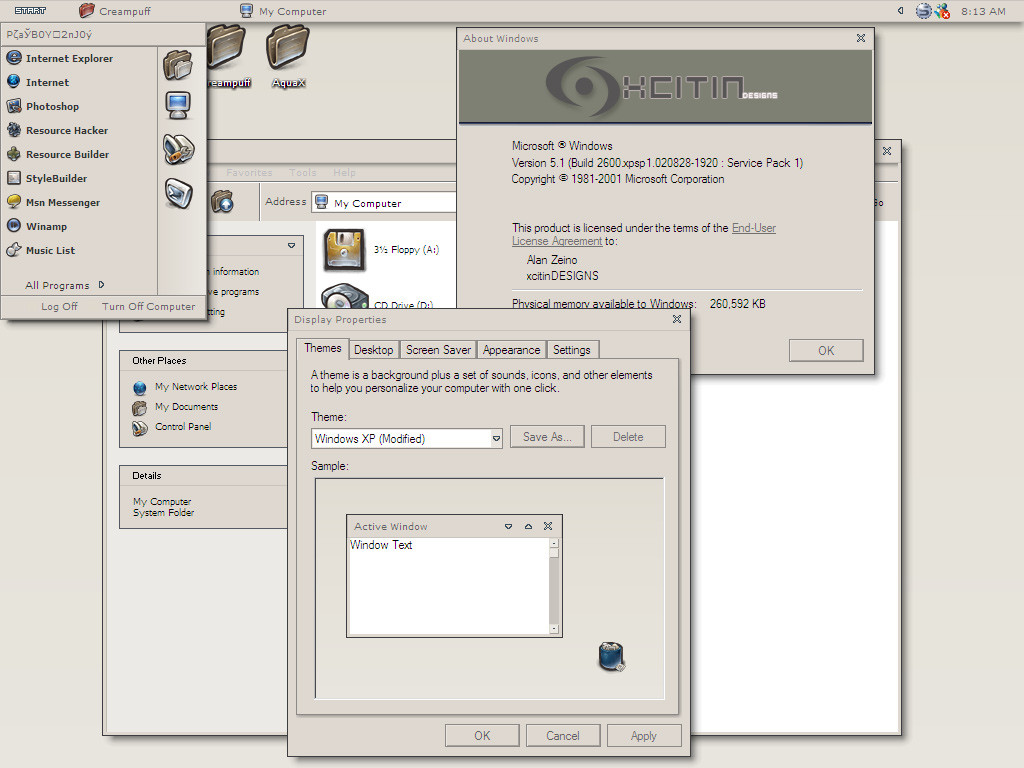Open the Screen Saver tab
The width and height of the screenshot is (1024, 768).
(x=438, y=350)
